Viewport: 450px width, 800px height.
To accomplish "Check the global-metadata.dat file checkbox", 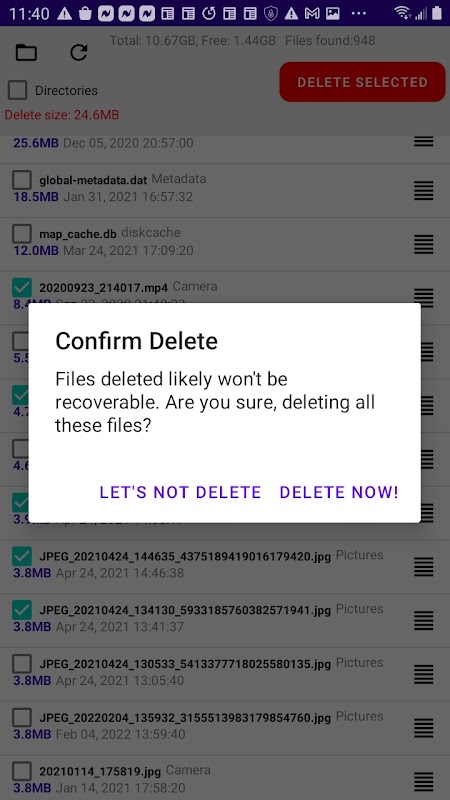I will 22,180.
